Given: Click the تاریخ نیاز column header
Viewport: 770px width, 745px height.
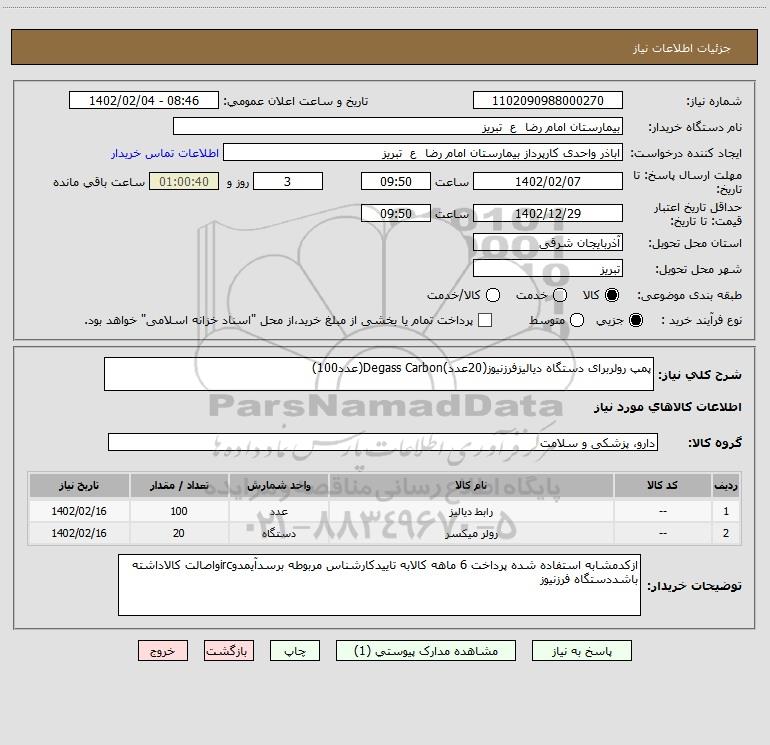Looking at the screenshot, I should click(x=79, y=485).
